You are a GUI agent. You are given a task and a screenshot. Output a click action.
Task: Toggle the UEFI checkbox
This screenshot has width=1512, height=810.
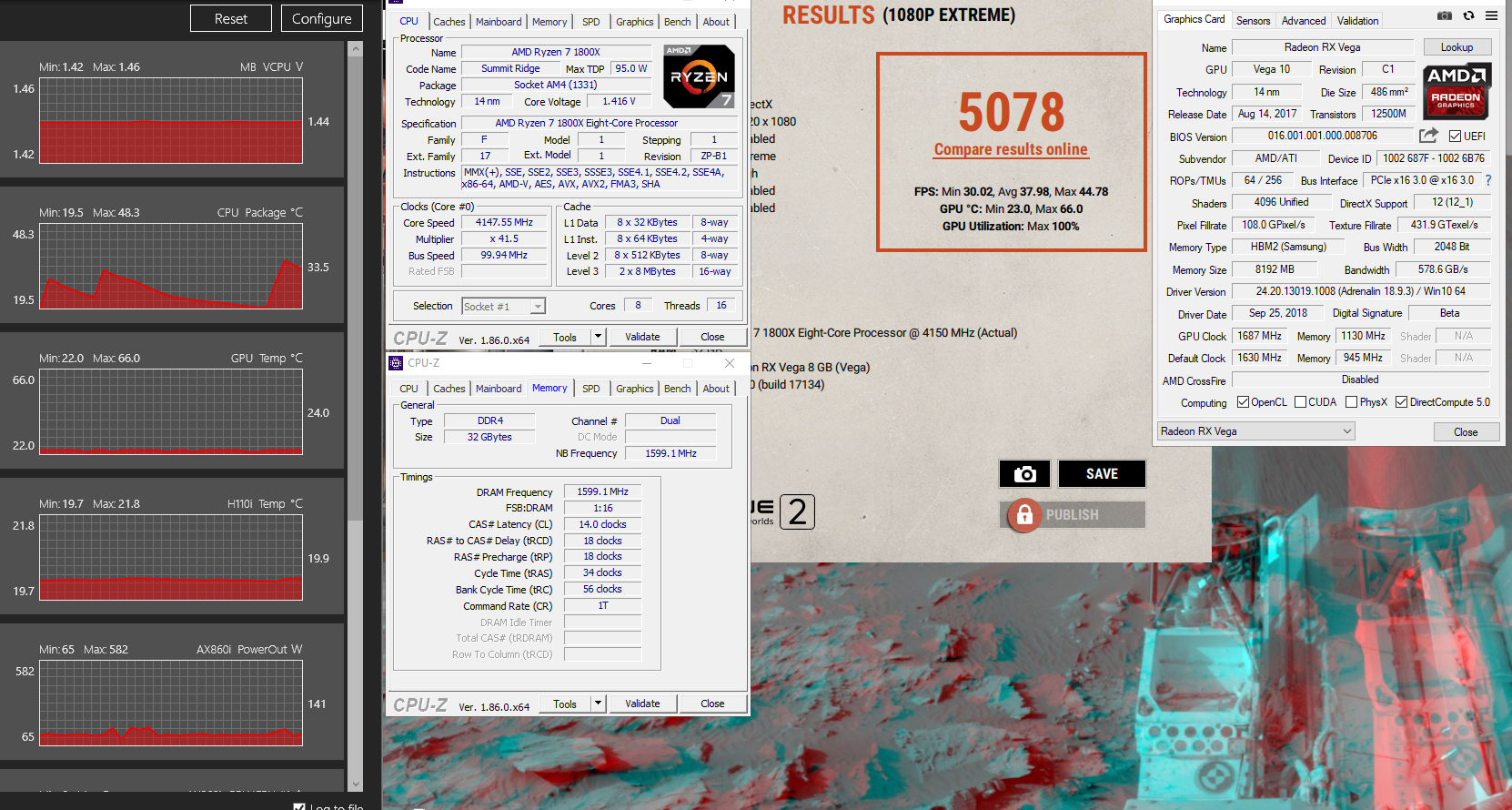1455,137
